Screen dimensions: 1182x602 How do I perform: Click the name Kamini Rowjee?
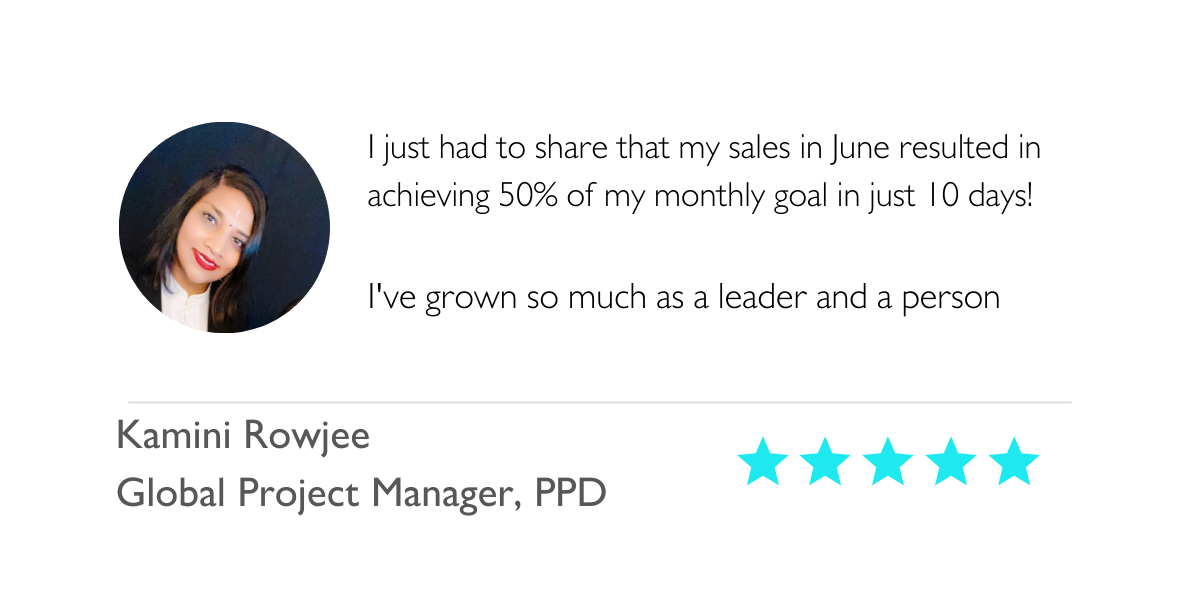coord(243,436)
